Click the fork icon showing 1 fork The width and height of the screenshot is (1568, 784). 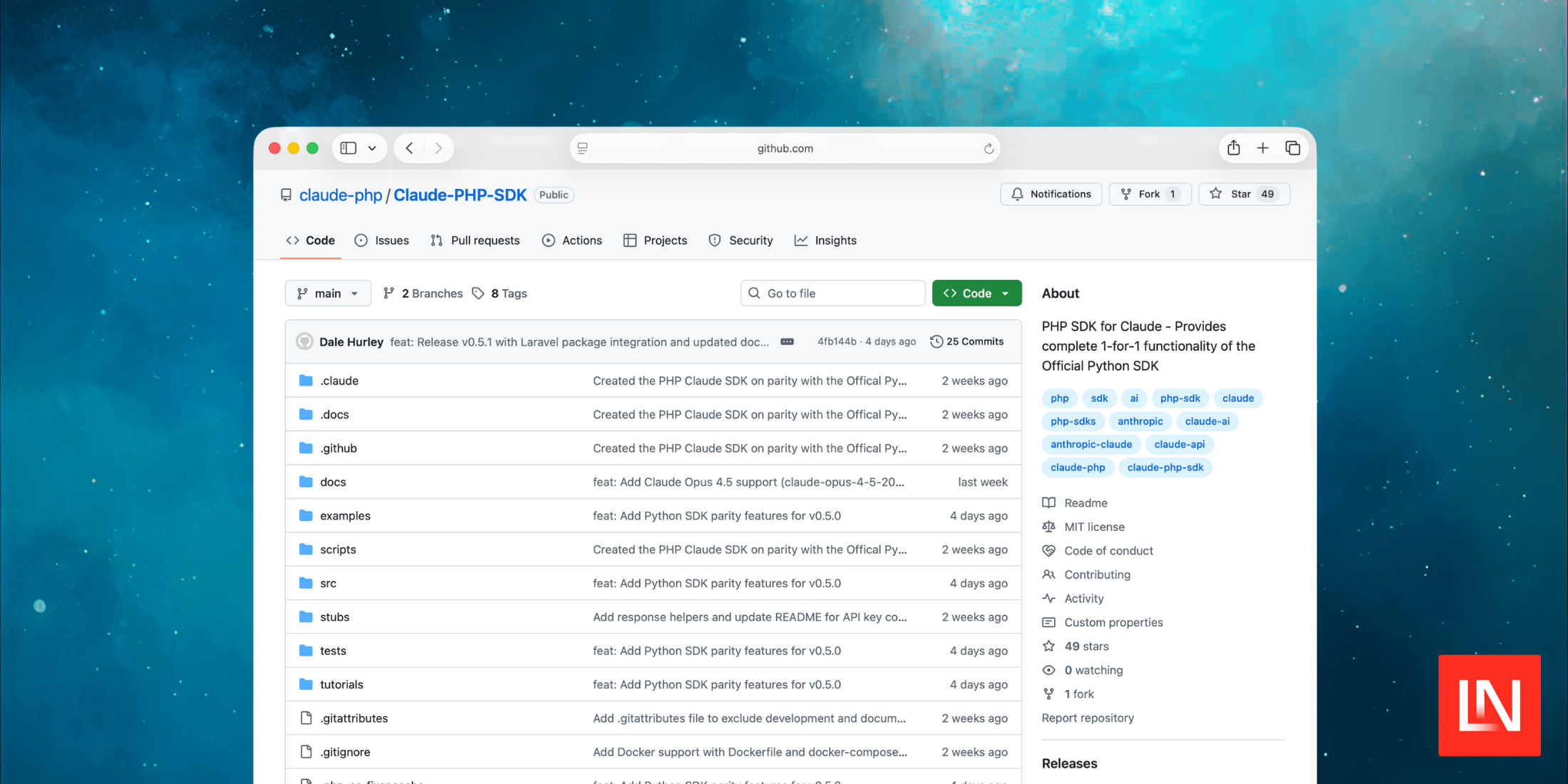point(1049,693)
